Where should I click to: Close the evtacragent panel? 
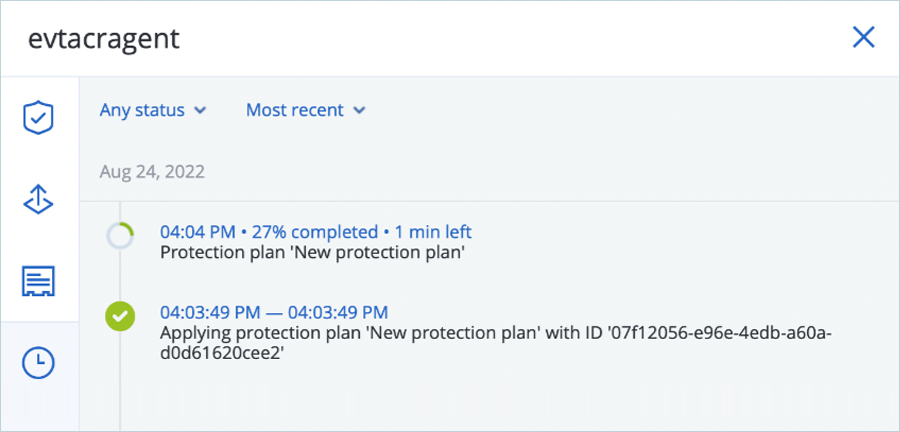[x=862, y=38]
